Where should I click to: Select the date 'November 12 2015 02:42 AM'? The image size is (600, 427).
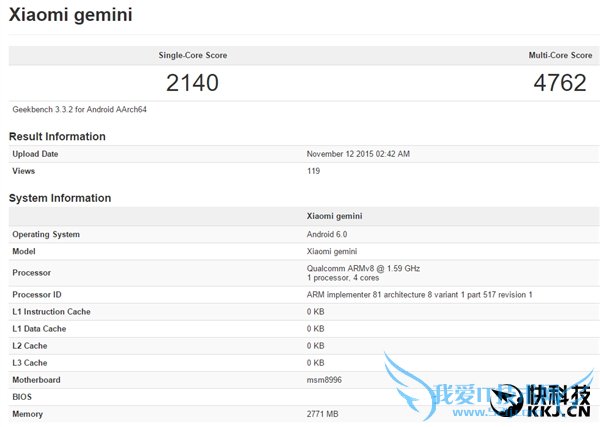(358, 154)
